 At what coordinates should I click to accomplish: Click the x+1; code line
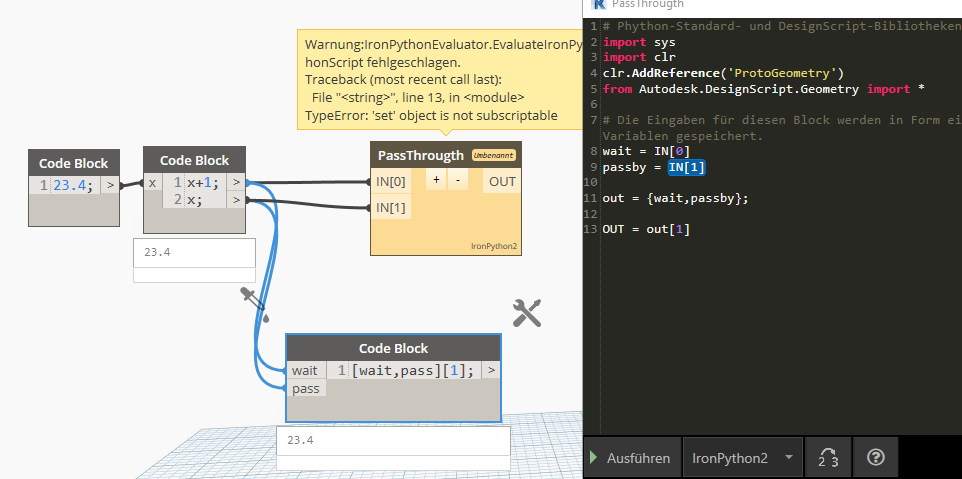[x=203, y=182]
